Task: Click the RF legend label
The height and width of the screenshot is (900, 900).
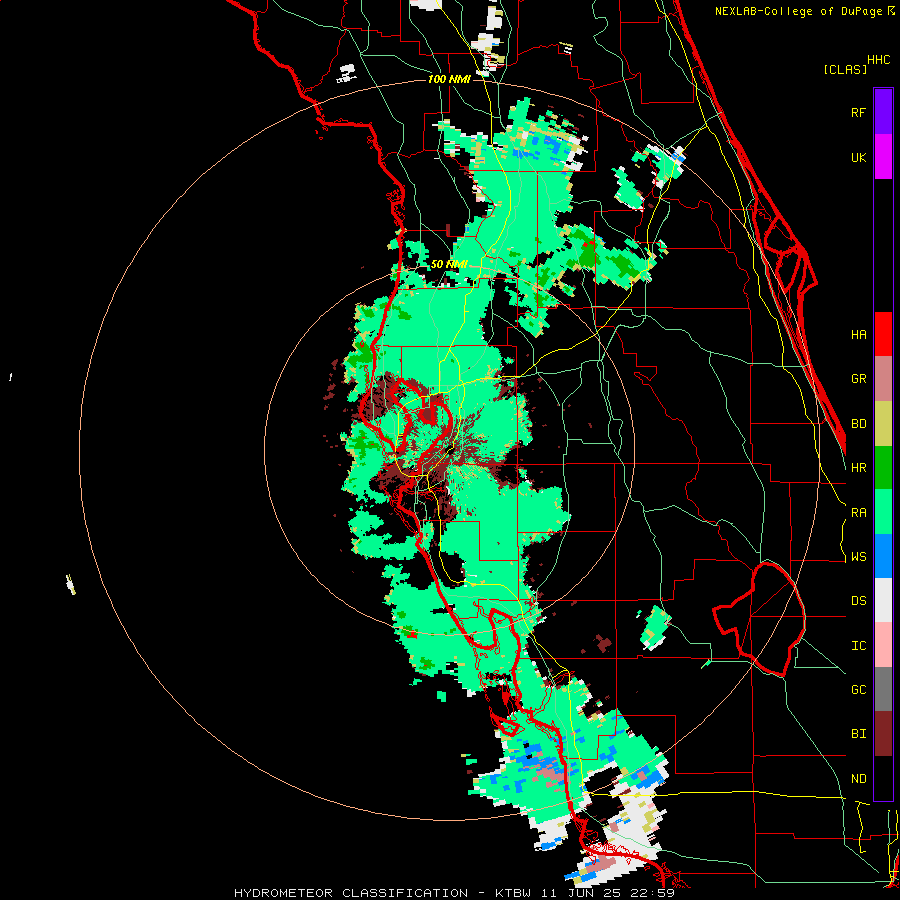Action: (859, 112)
